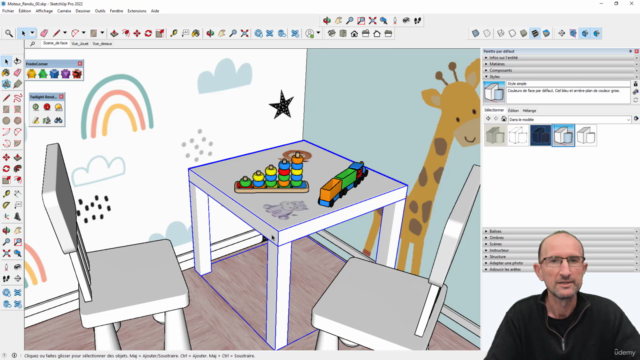Click the binoculars icon in Twilight Render
The height and width of the screenshot is (360, 640).
click(58, 120)
